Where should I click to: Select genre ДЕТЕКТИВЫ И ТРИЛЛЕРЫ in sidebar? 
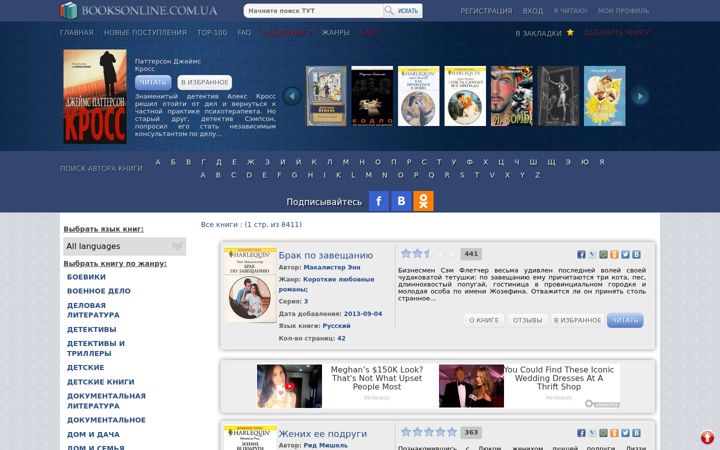96,348
